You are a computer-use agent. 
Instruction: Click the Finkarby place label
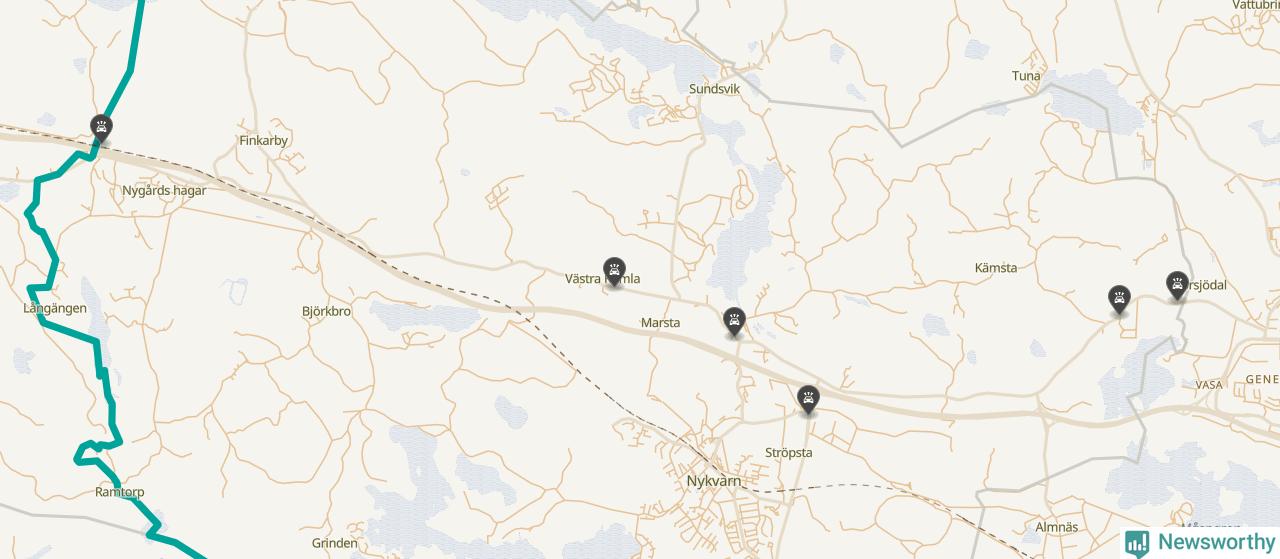point(263,141)
